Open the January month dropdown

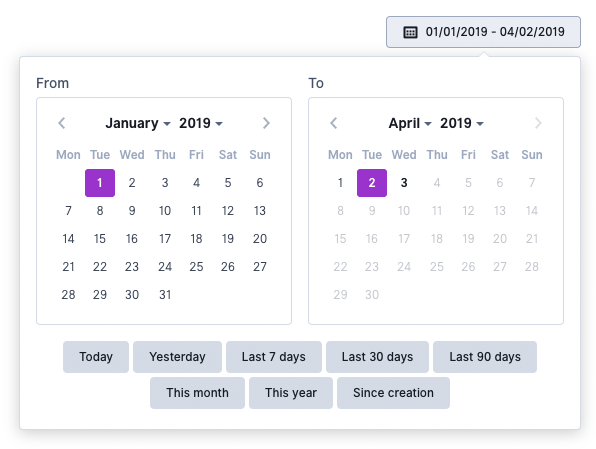click(x=138, y=123)
